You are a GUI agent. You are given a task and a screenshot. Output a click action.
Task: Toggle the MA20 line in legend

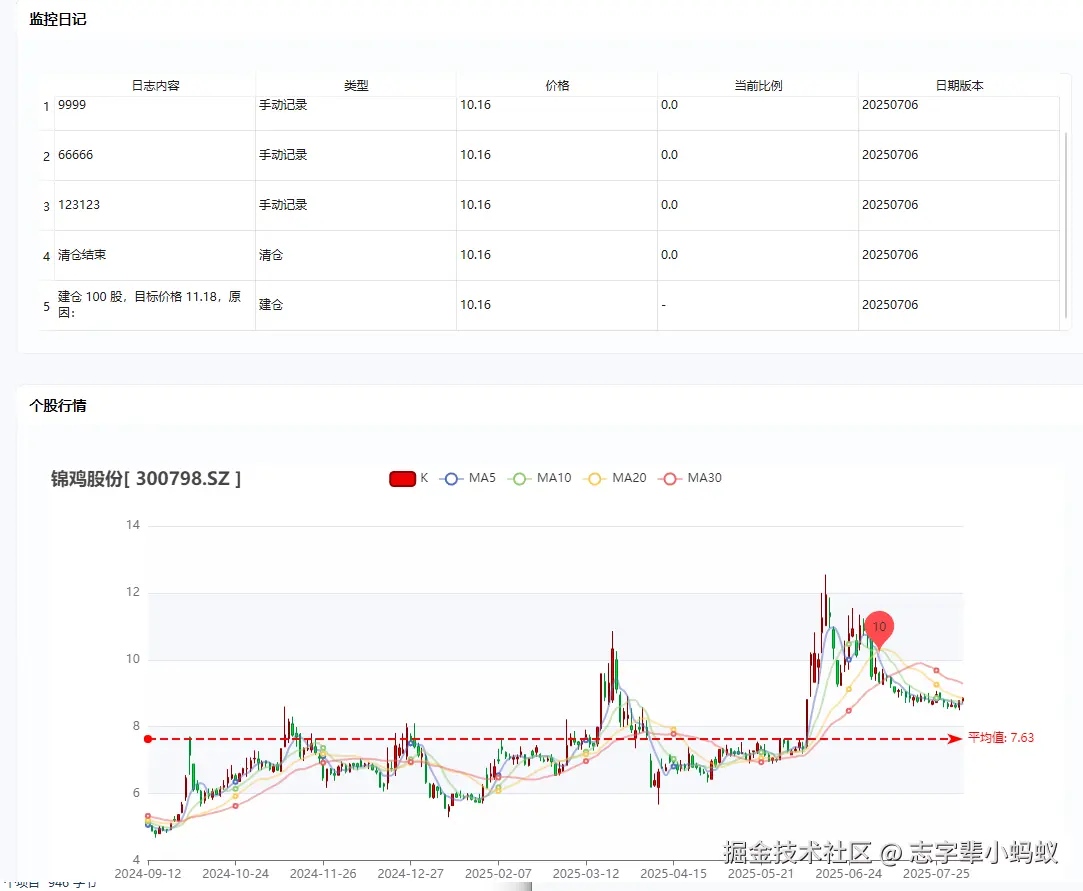coord(615,478)
